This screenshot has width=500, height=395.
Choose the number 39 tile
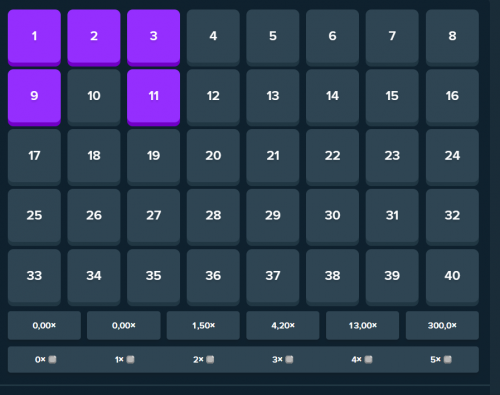pyautogui.click(x=392, y=277)
